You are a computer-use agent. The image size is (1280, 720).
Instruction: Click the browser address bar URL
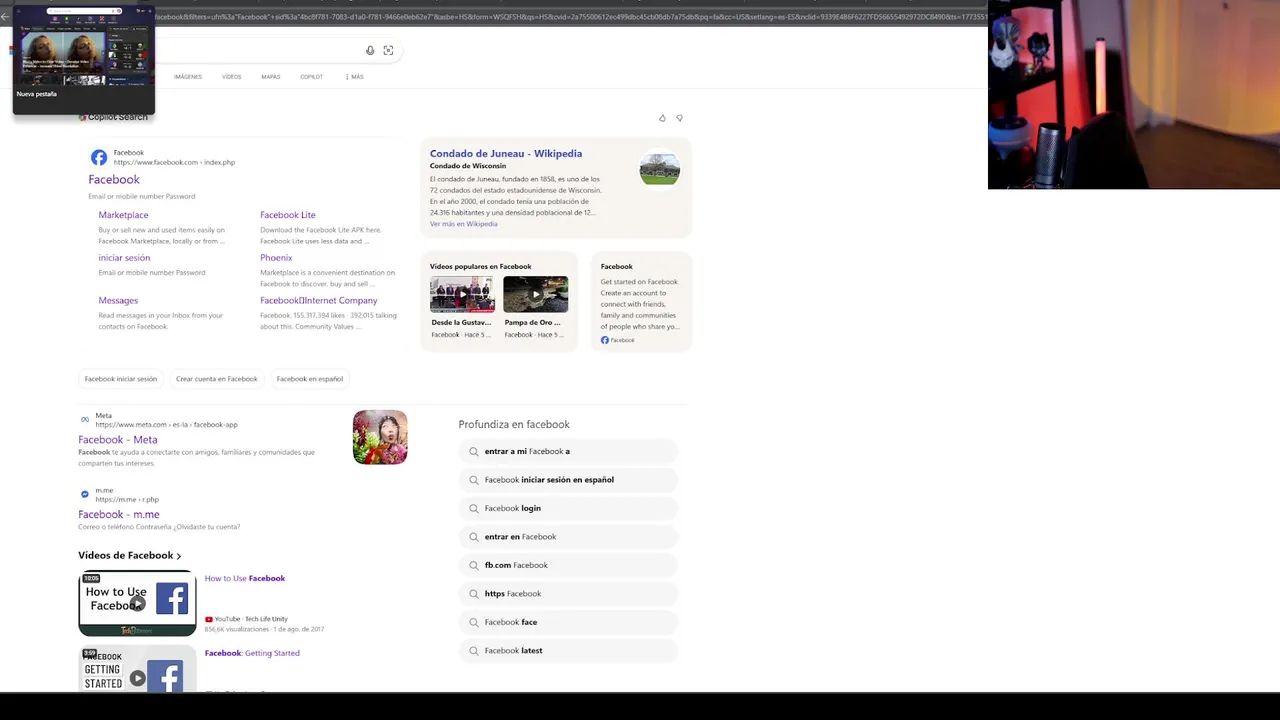(570, 17)
